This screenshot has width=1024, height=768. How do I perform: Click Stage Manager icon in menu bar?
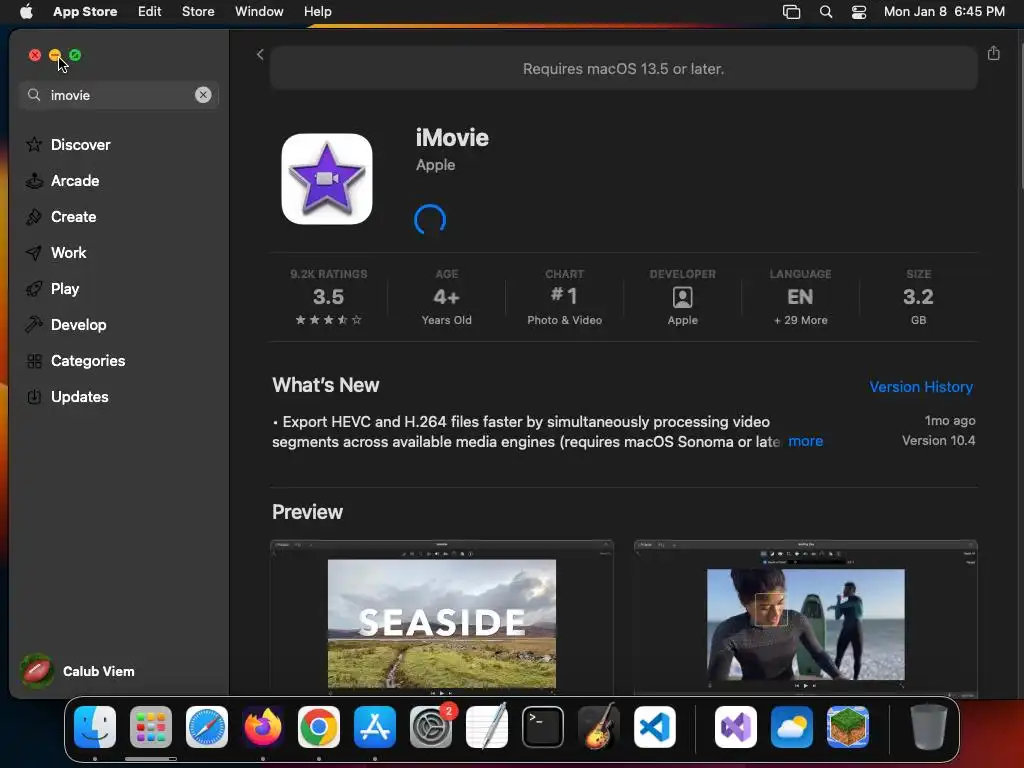pos(792,12)
